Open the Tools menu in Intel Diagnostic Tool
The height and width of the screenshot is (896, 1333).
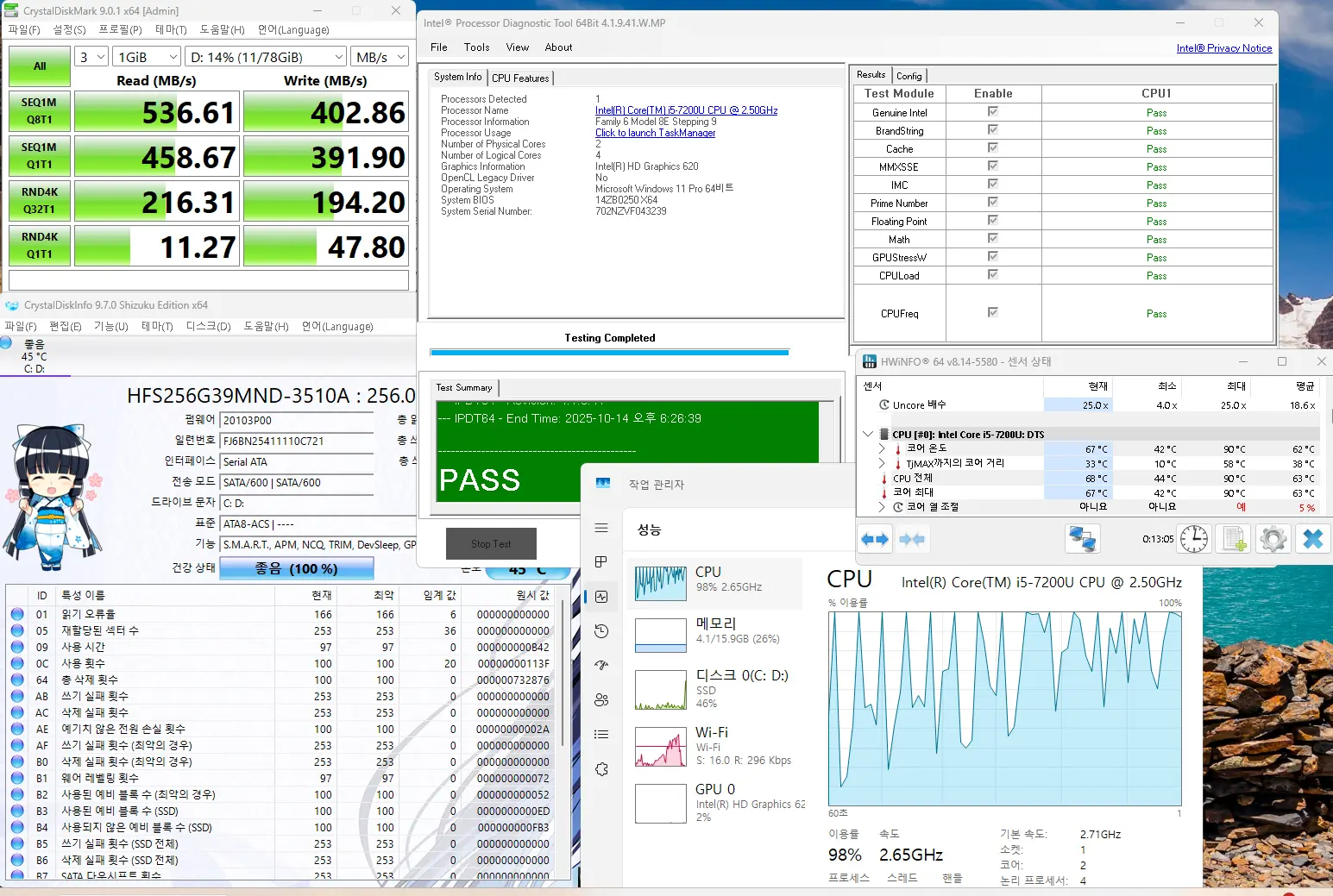click(x=476, y=47)
